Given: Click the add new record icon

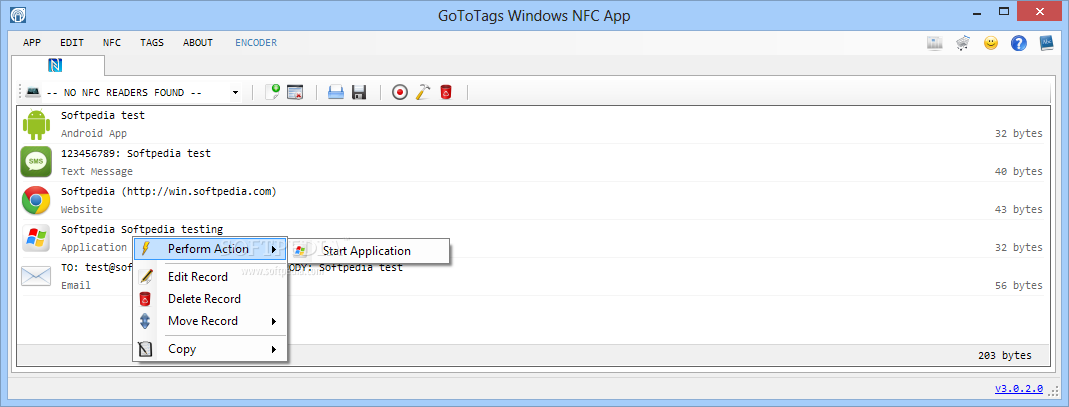Looking at the screenshot, I should [x=273, y=92].
